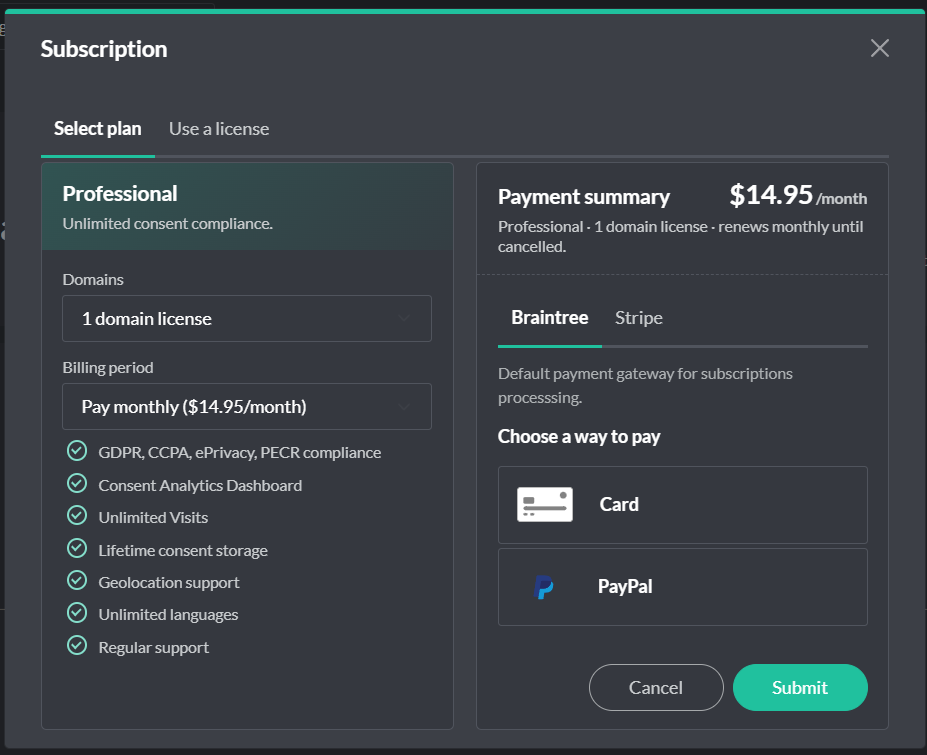
Task: Click the 'Unlimited consent compliance.' text
Action: [168, 224]
